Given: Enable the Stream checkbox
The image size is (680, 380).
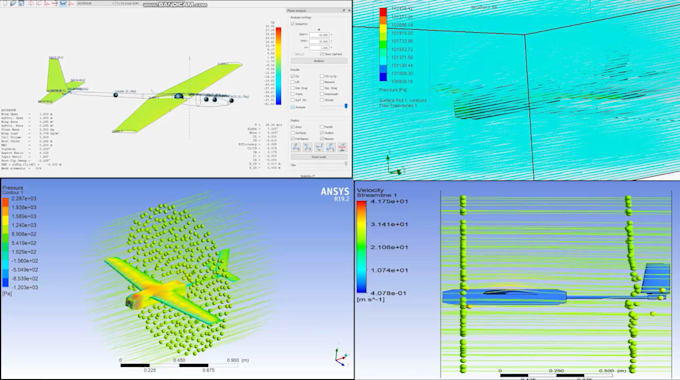Looking at the screenshot, I should (x=322, y=100).
